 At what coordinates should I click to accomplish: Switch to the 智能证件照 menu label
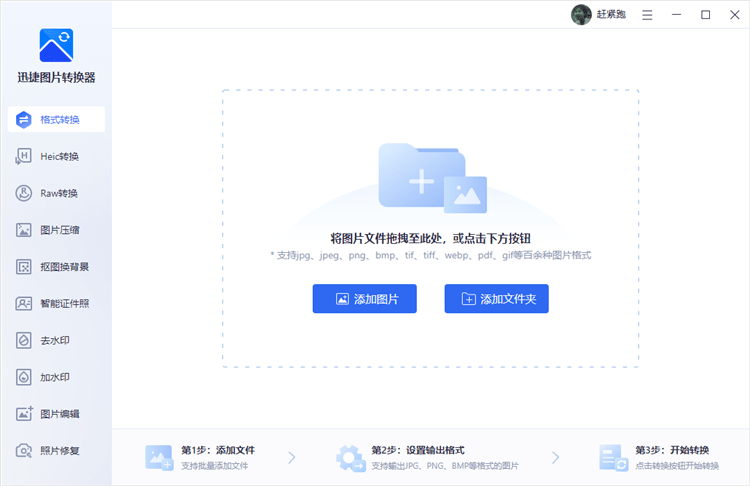click(65, 304)
